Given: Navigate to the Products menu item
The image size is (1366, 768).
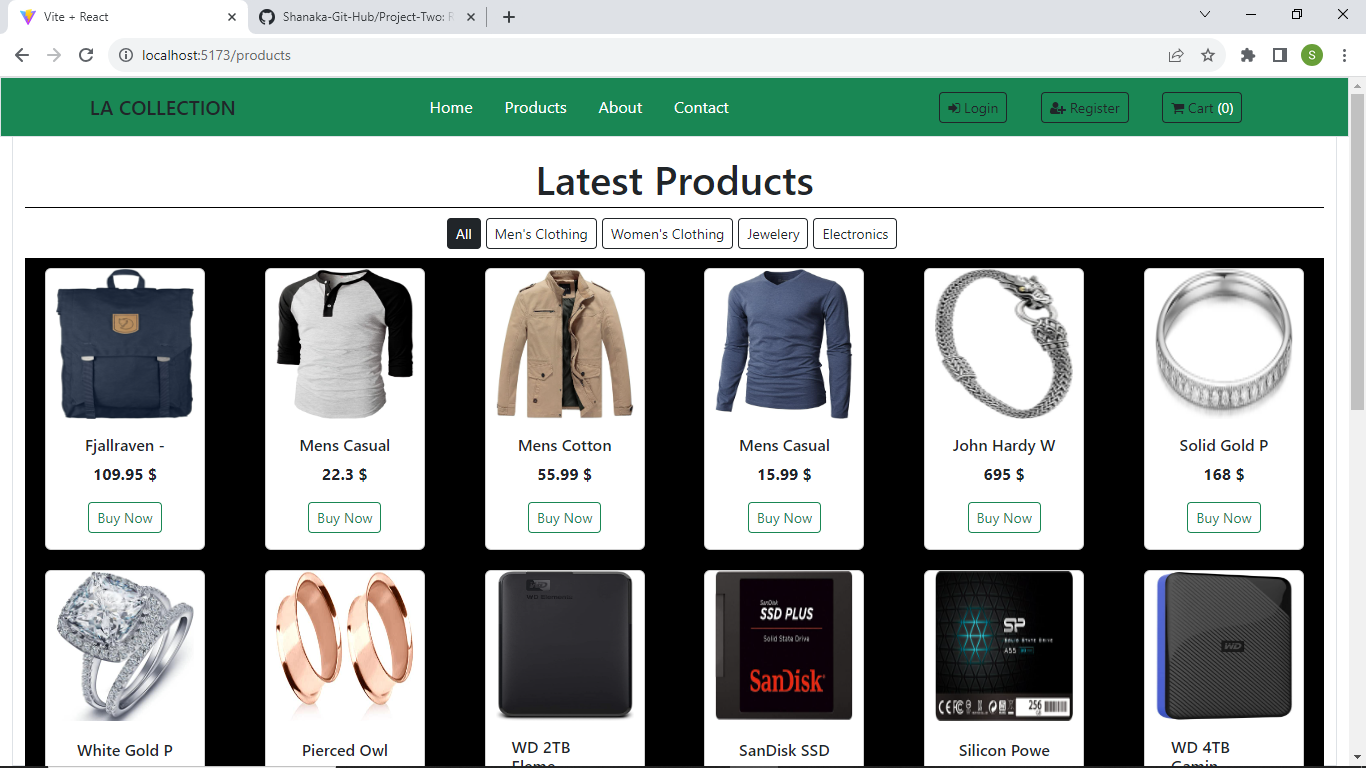Looking at the screenshot, I should pos(536,107).
